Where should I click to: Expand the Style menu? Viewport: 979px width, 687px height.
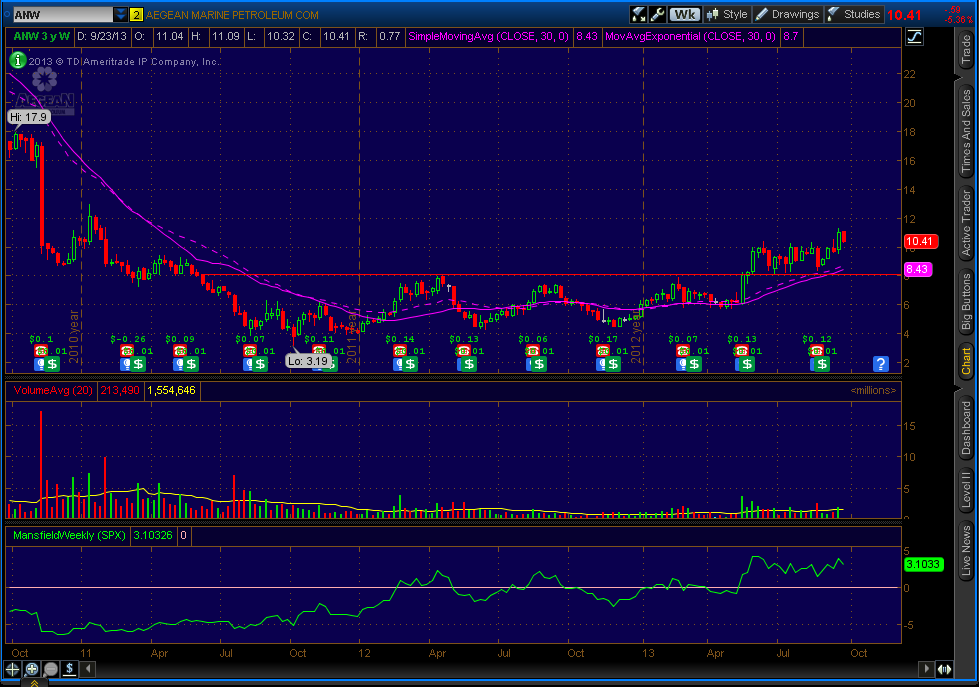(727, 14)
